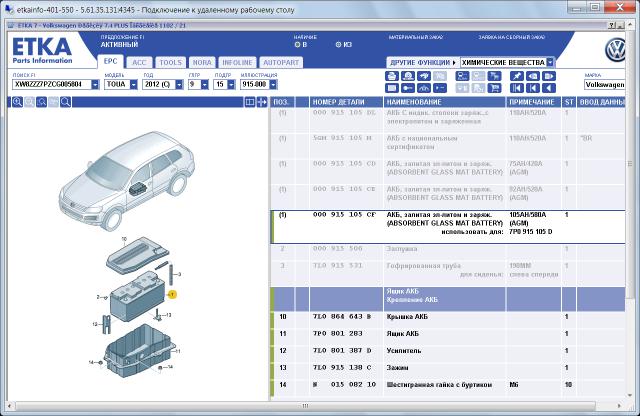Click the small arrow-dash icon right of gauge
This screenshot has width=640, height=416.
pos(440,88)
